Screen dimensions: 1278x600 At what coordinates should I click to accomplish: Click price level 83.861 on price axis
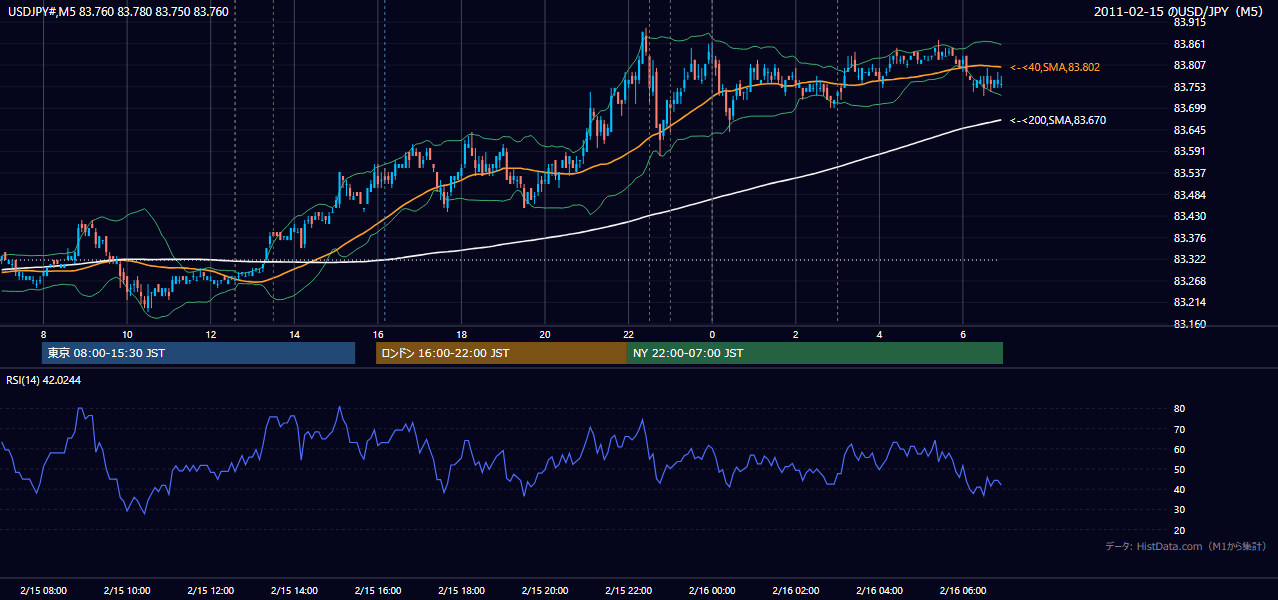point(1190,44)
